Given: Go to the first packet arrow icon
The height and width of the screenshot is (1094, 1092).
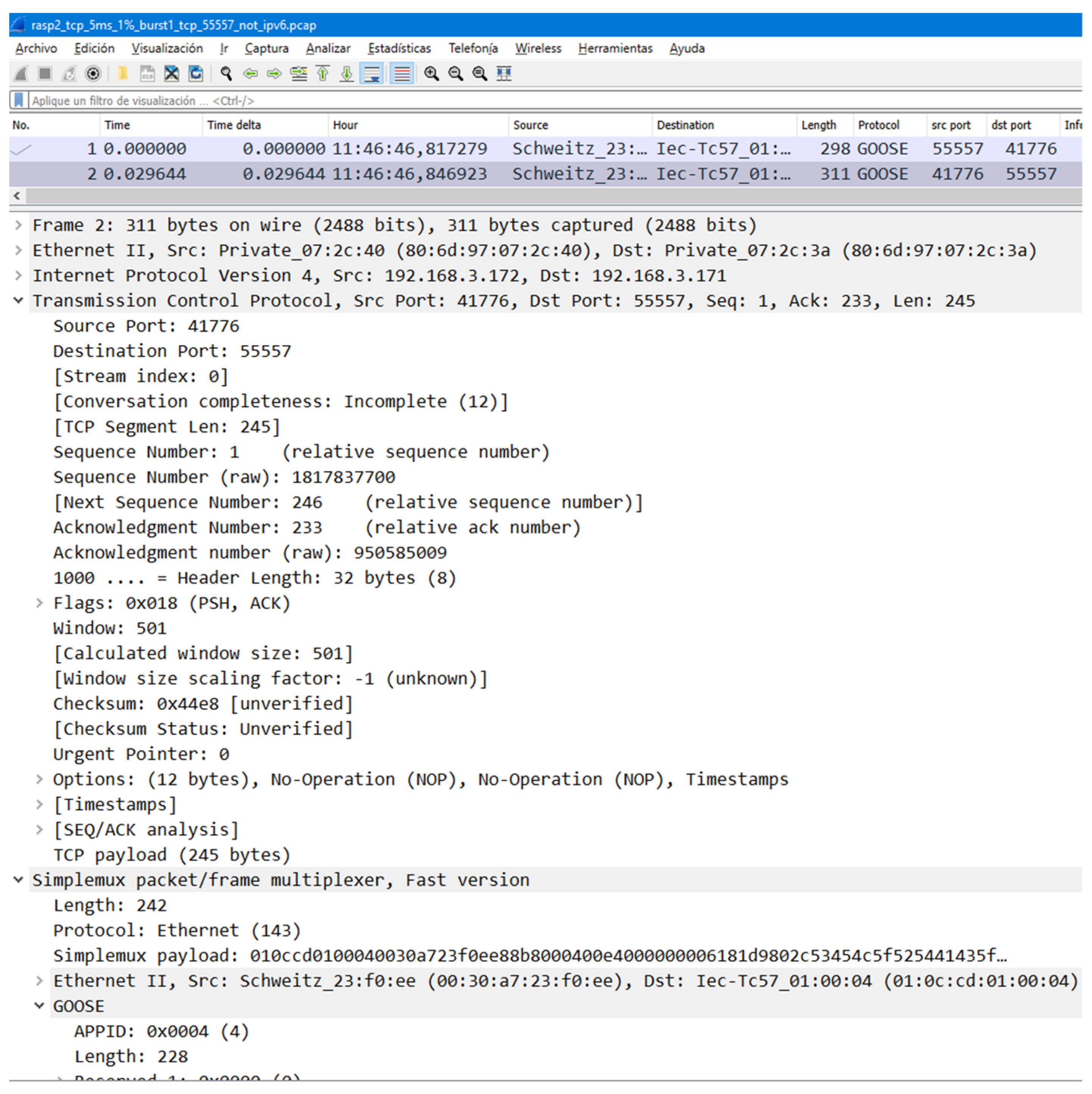Looking at the screenshot, I should [x=323, y=73].
